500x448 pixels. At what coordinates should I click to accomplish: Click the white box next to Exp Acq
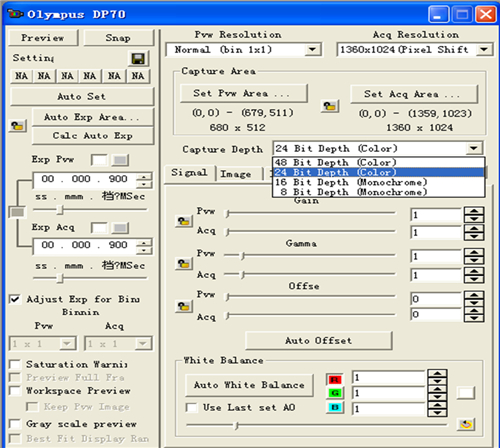99,228
